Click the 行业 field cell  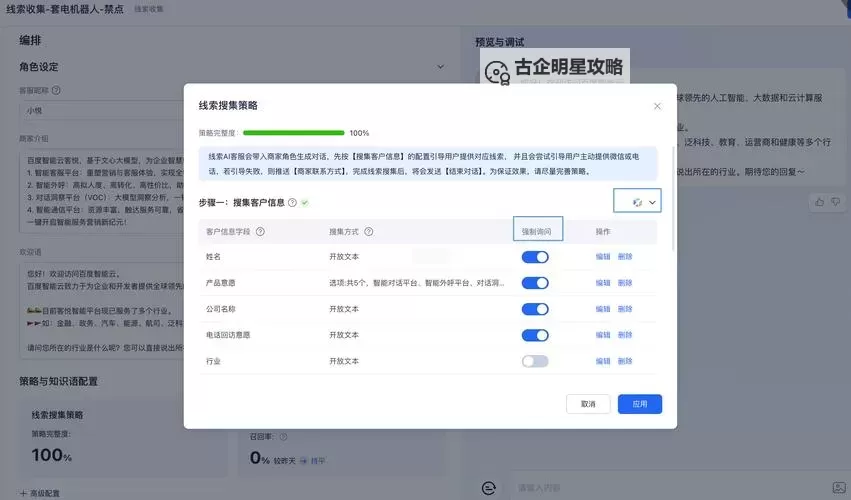coord(213,361)
